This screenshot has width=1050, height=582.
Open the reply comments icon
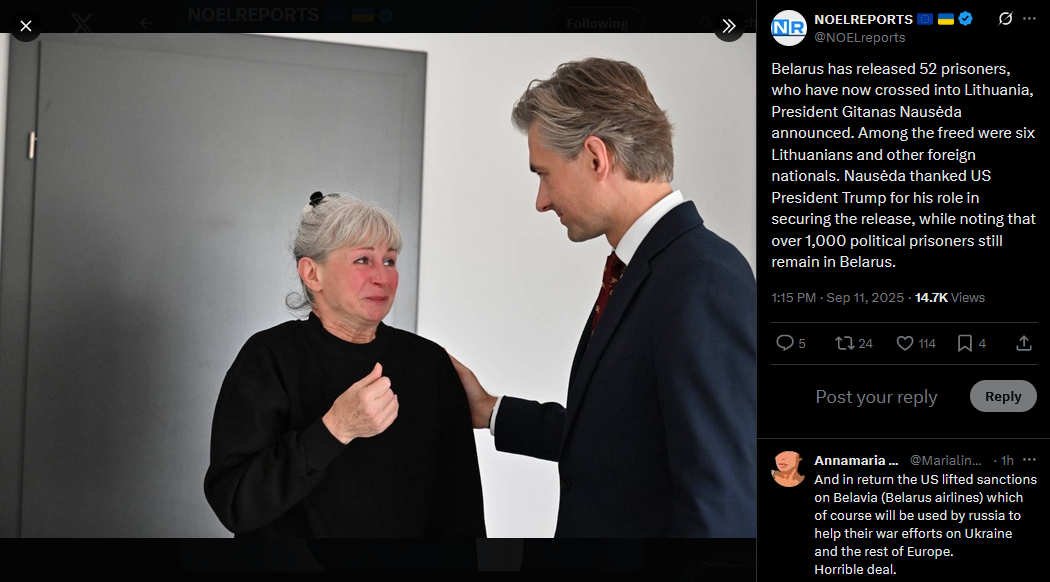784,343
